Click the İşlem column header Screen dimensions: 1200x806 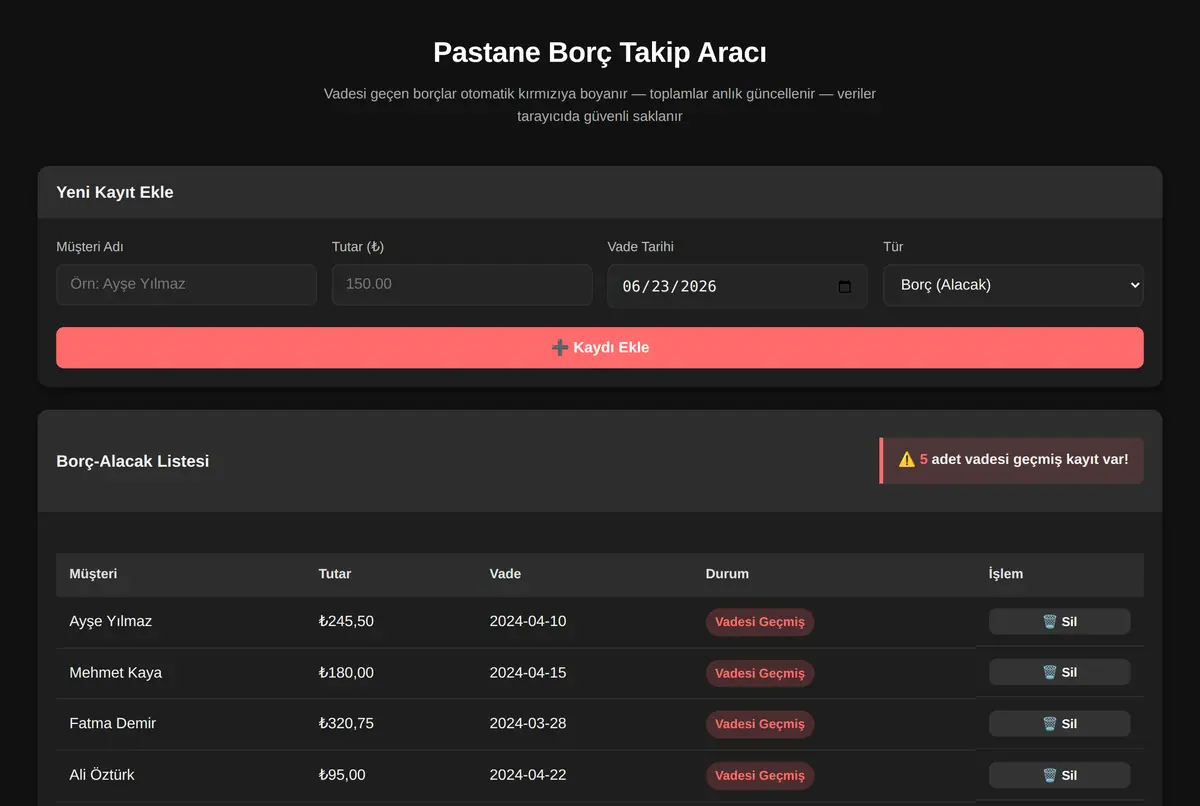pos(1005,574)
